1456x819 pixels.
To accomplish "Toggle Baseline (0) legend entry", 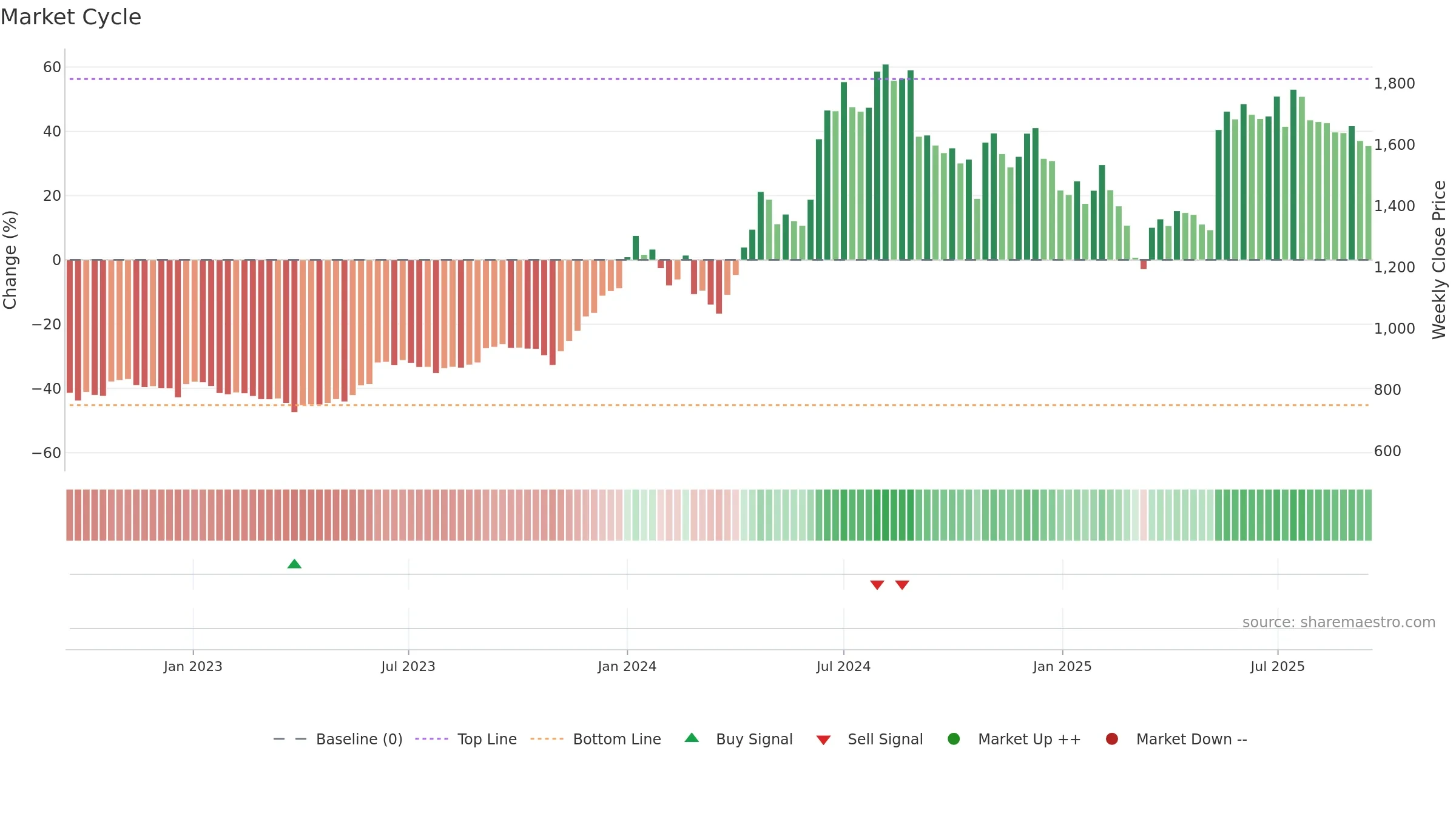I will point(338,739).
